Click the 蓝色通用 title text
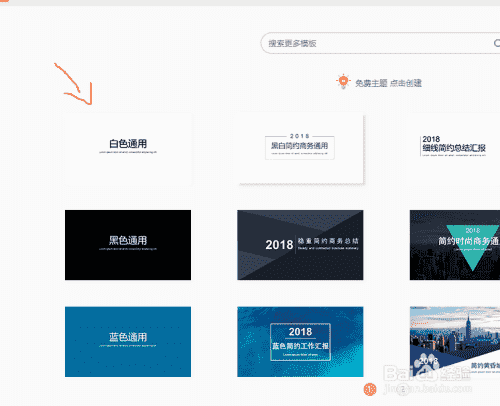The width and height of the screenshot is (500, 406). tap(128, 337)
